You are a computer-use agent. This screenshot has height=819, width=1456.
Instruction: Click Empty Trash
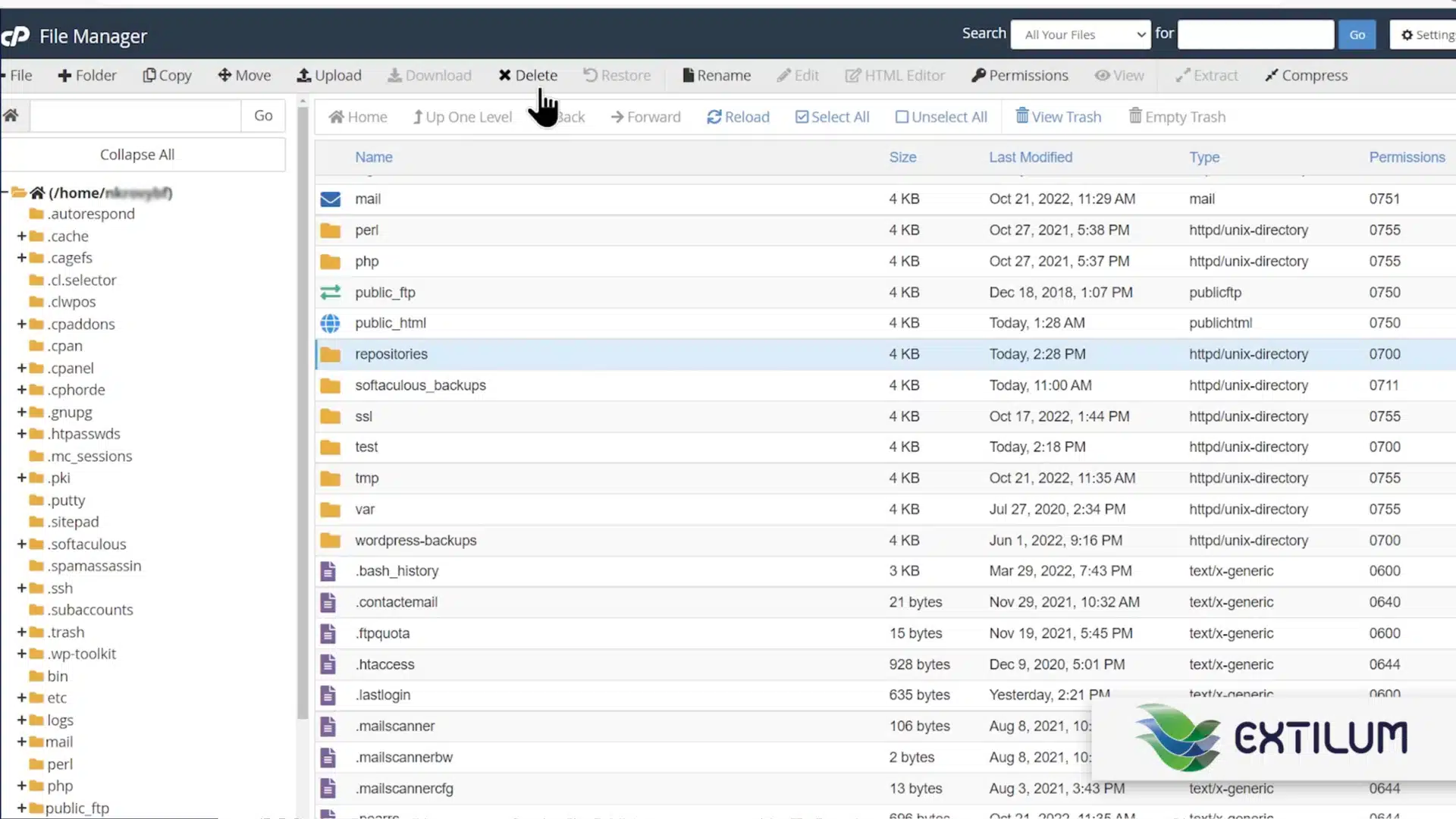1177,117
